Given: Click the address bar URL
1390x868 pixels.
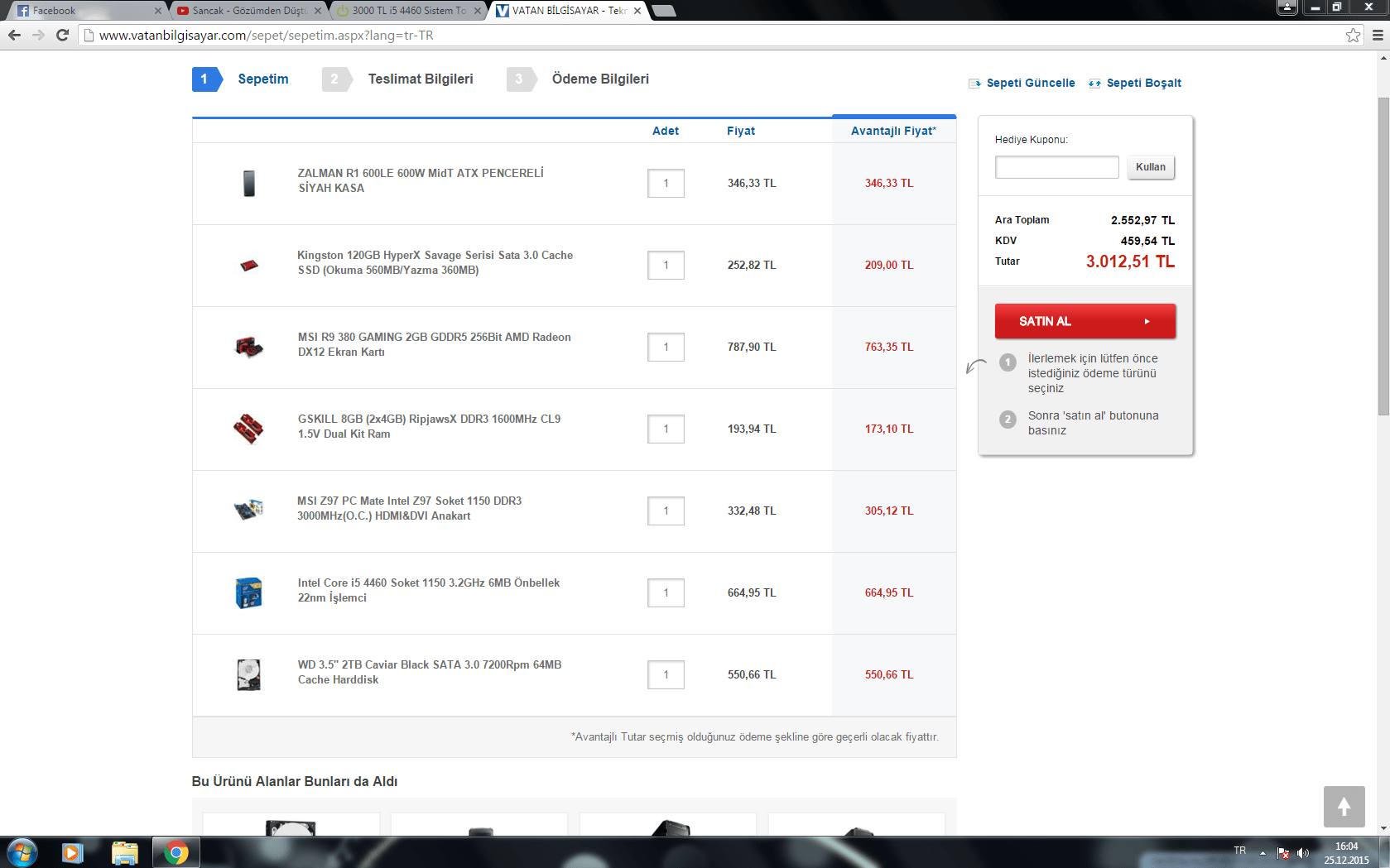Looking at the screenshot, I should coord(266,35).
